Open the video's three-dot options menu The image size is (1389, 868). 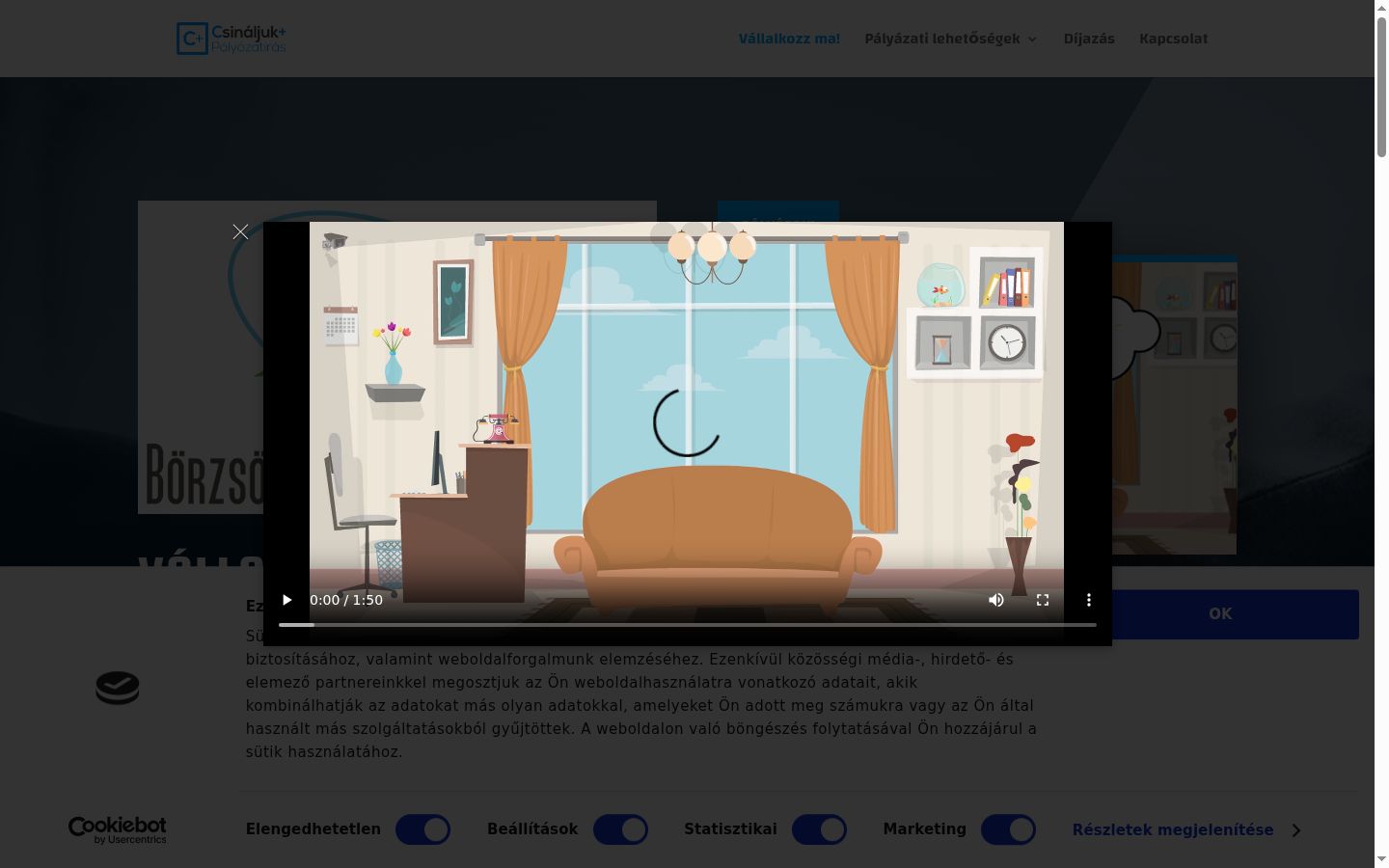[x=1089, y=600]
